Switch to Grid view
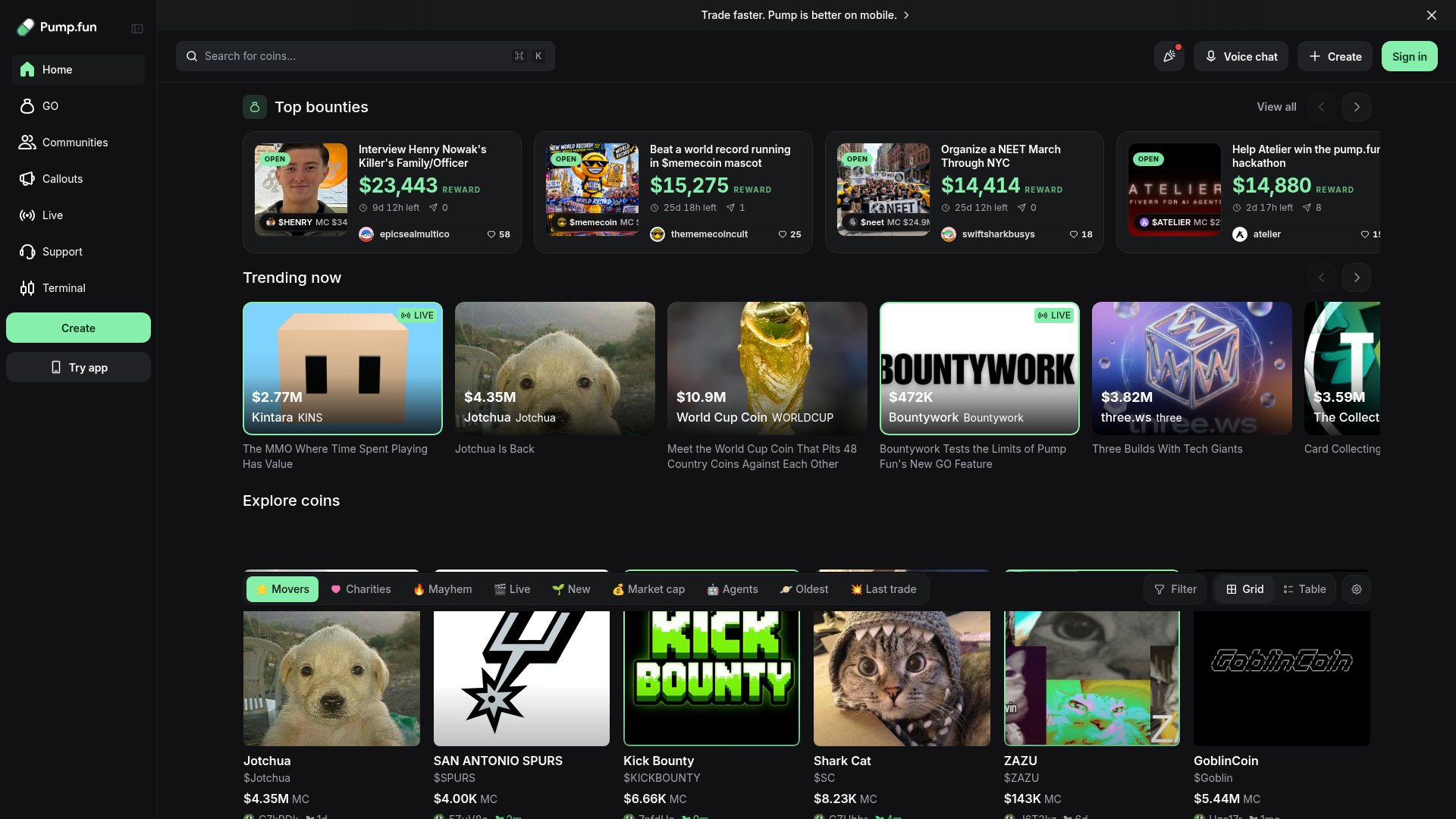The width and height of the screenshot is (1456, 819). click(1244, 589)
